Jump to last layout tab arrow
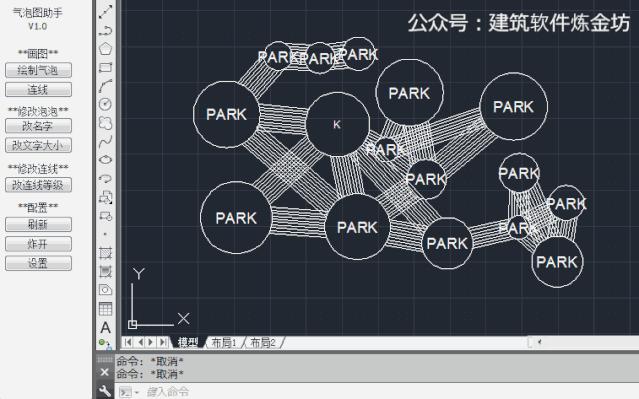Image resolution: width=639 pixels, height=399 pixels. point(163,342)
